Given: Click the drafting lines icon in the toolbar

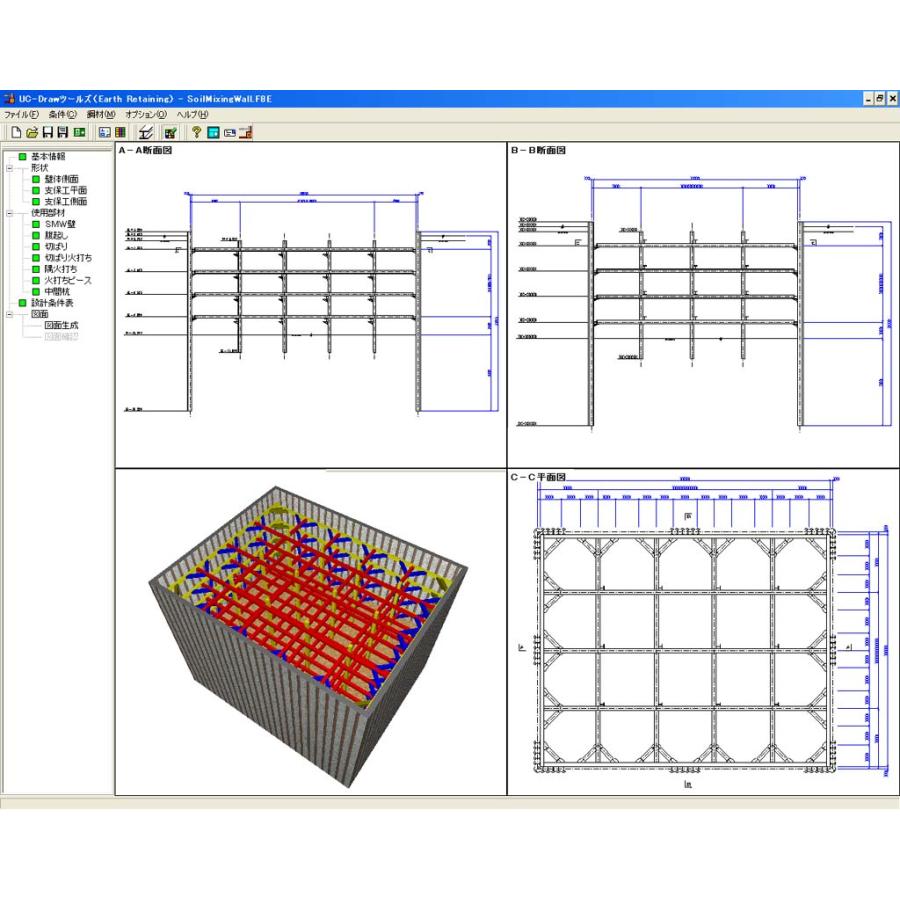Looking at the screenshot, I should tap(146, 133).
